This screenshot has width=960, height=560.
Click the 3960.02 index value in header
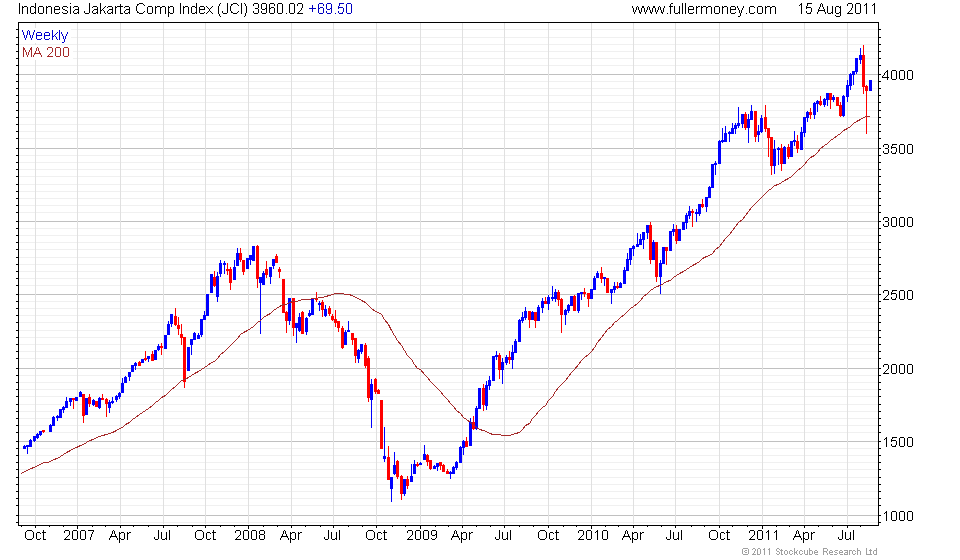[x=278, y=9]
